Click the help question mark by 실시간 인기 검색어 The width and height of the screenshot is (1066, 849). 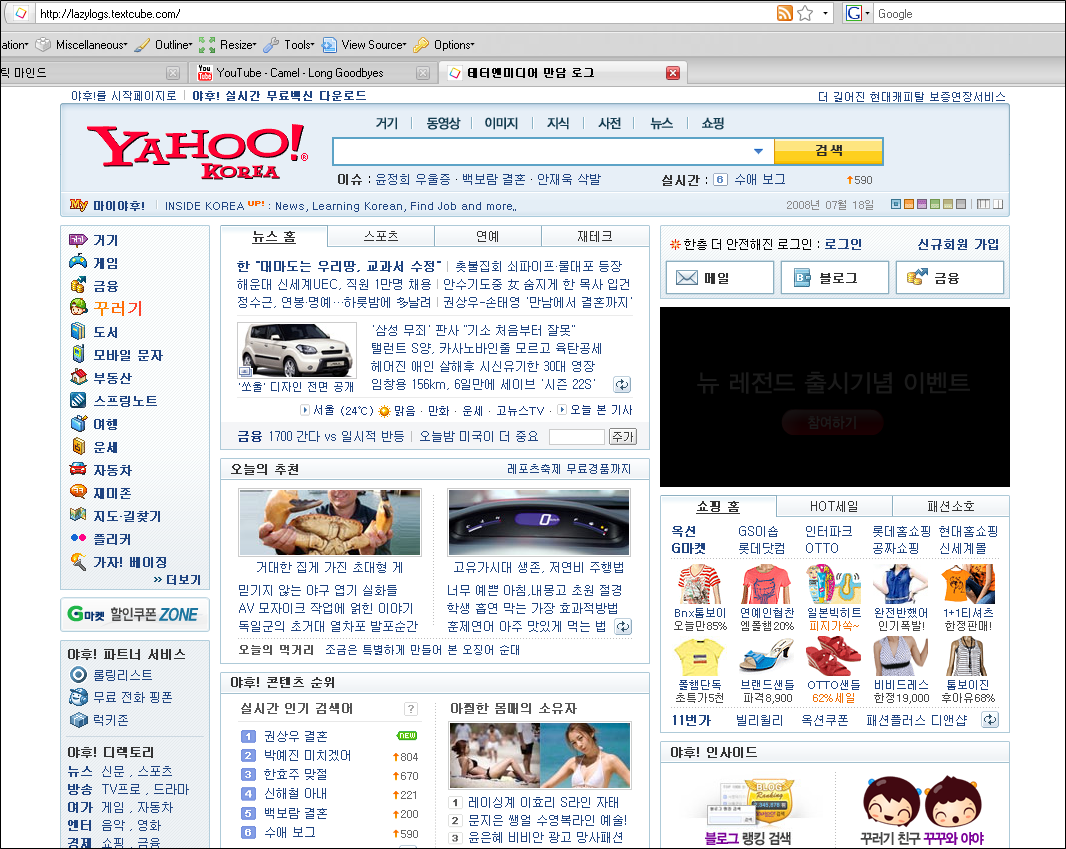411,709
